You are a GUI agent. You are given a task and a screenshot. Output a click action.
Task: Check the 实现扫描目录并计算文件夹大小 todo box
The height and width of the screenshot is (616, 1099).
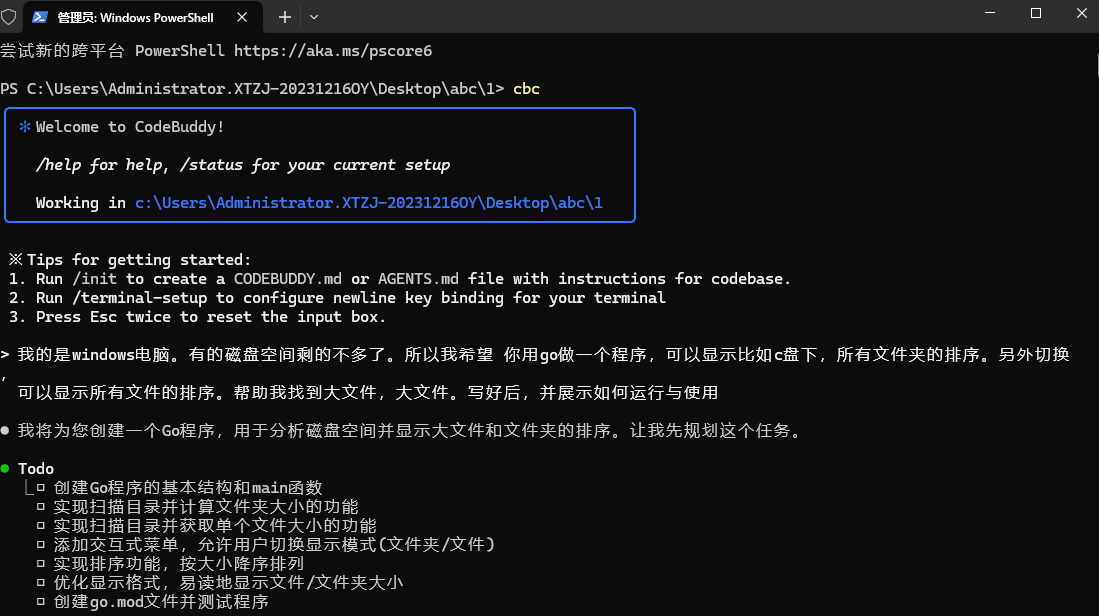[x=41, y=506]
